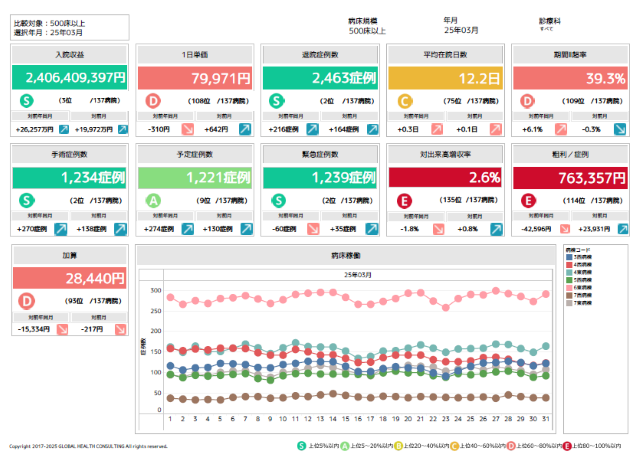
Task: Click the S rank badge under 入院収益
Action: (27, 101)
